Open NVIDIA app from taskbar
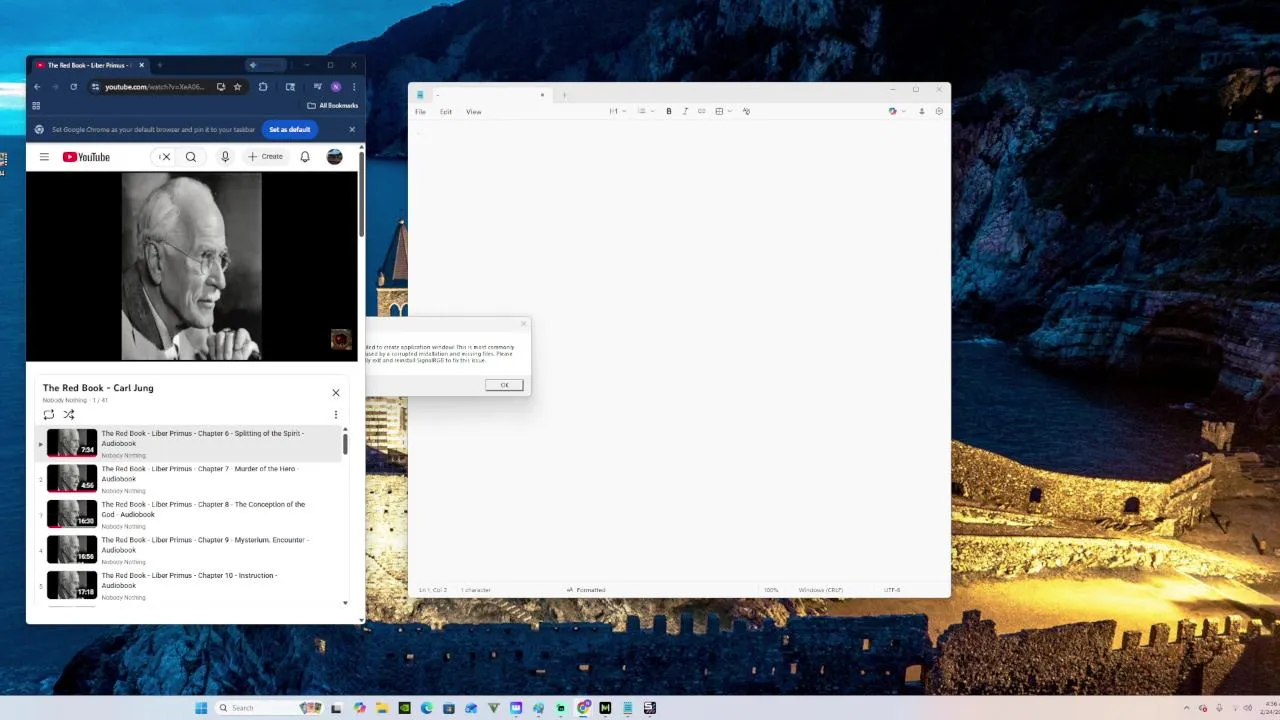1280x720 pixels. tap(404, 708)
